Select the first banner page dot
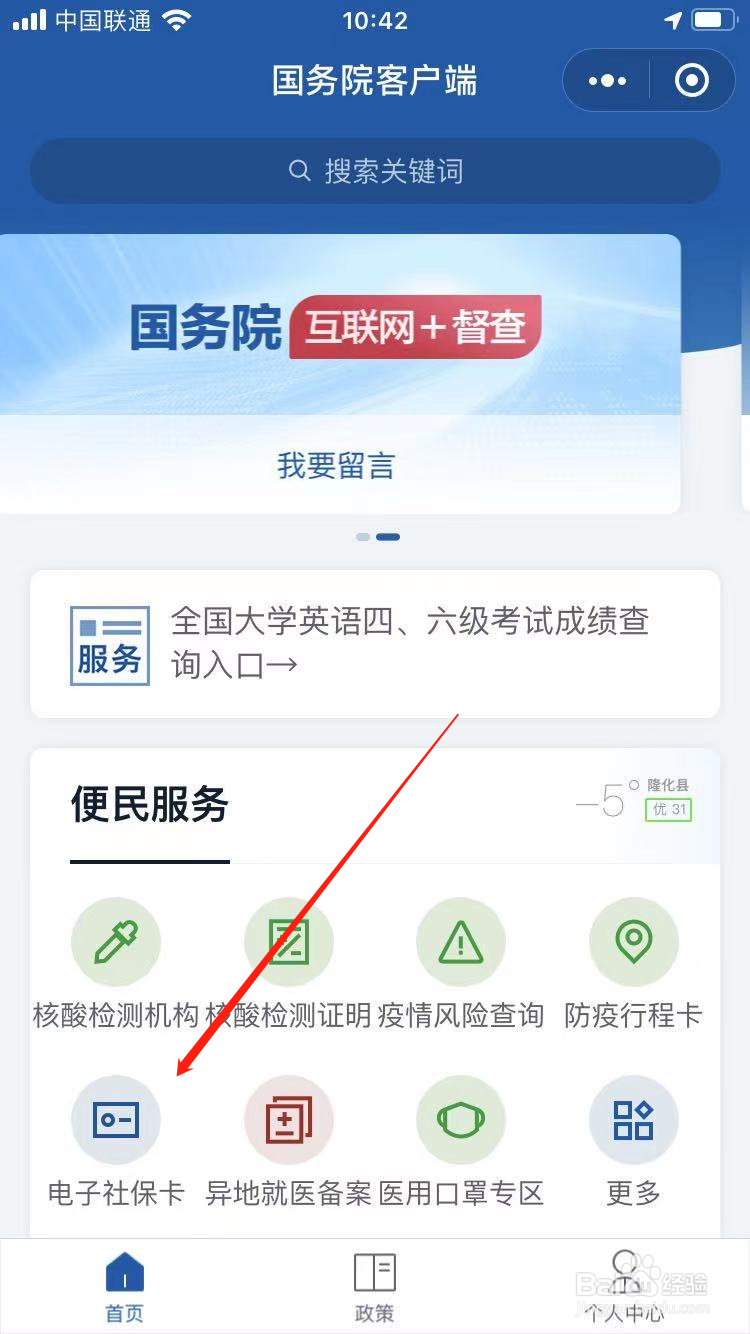The image size is (750, 1334). coord(362,537)
